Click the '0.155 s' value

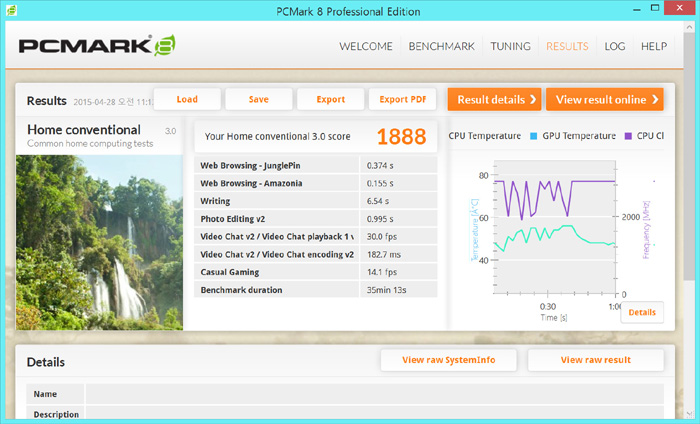[x=380, y=183]
